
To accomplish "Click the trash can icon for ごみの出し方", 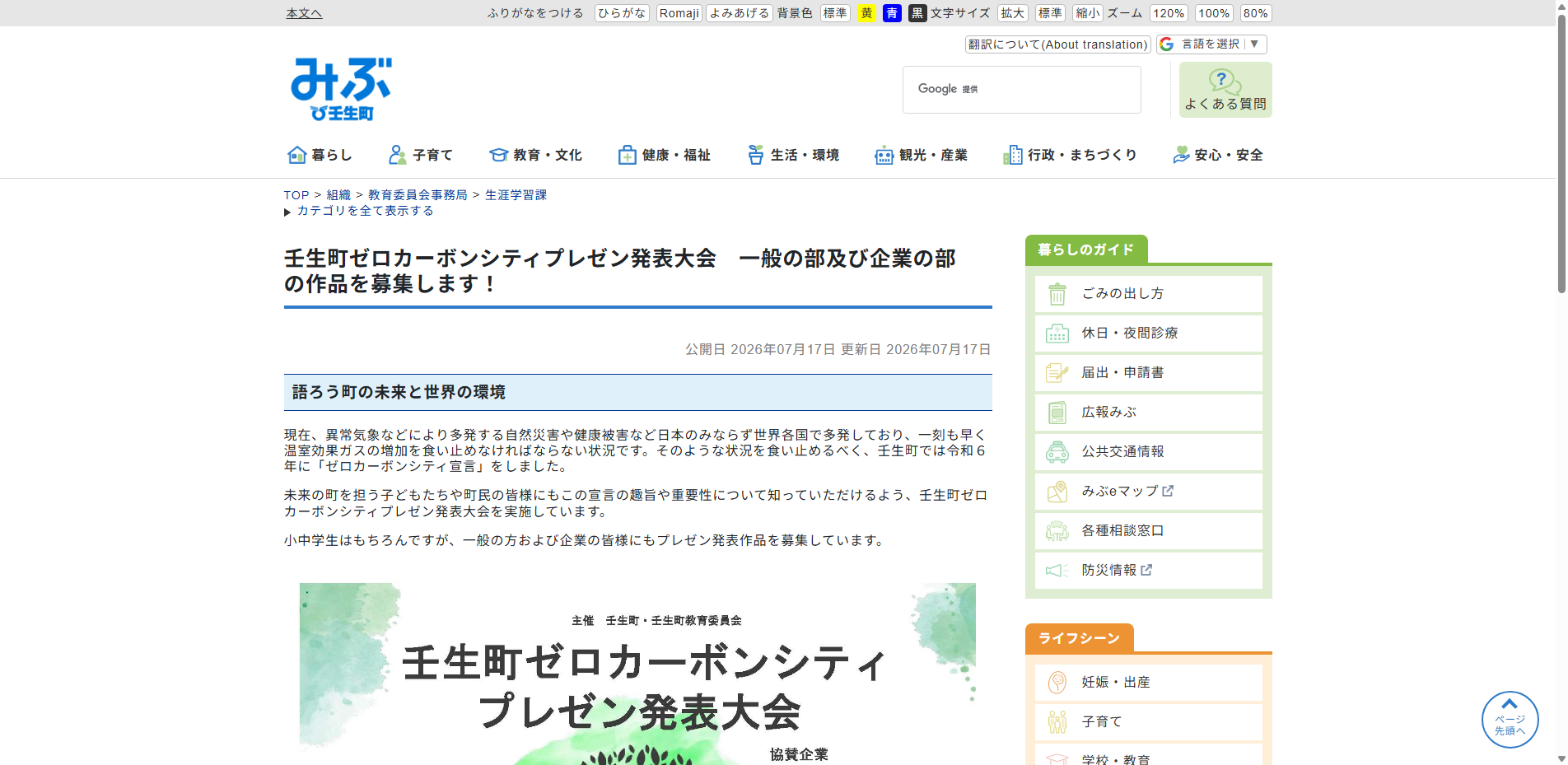I will pyautogui.click(x=1057, y=293).
